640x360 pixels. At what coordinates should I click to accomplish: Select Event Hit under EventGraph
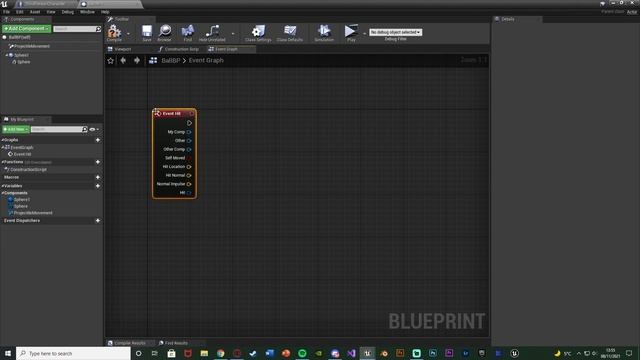22,154
